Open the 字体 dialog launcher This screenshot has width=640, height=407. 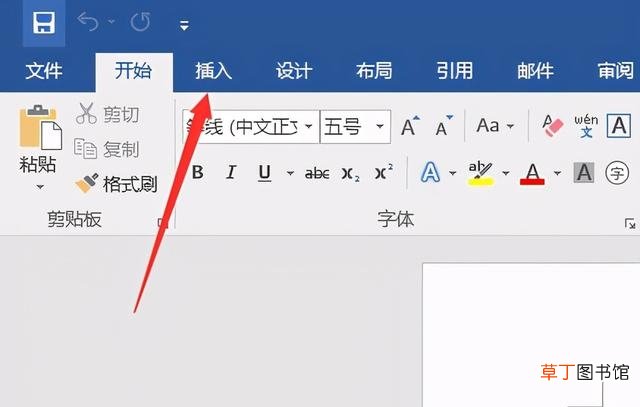point(630,223)
